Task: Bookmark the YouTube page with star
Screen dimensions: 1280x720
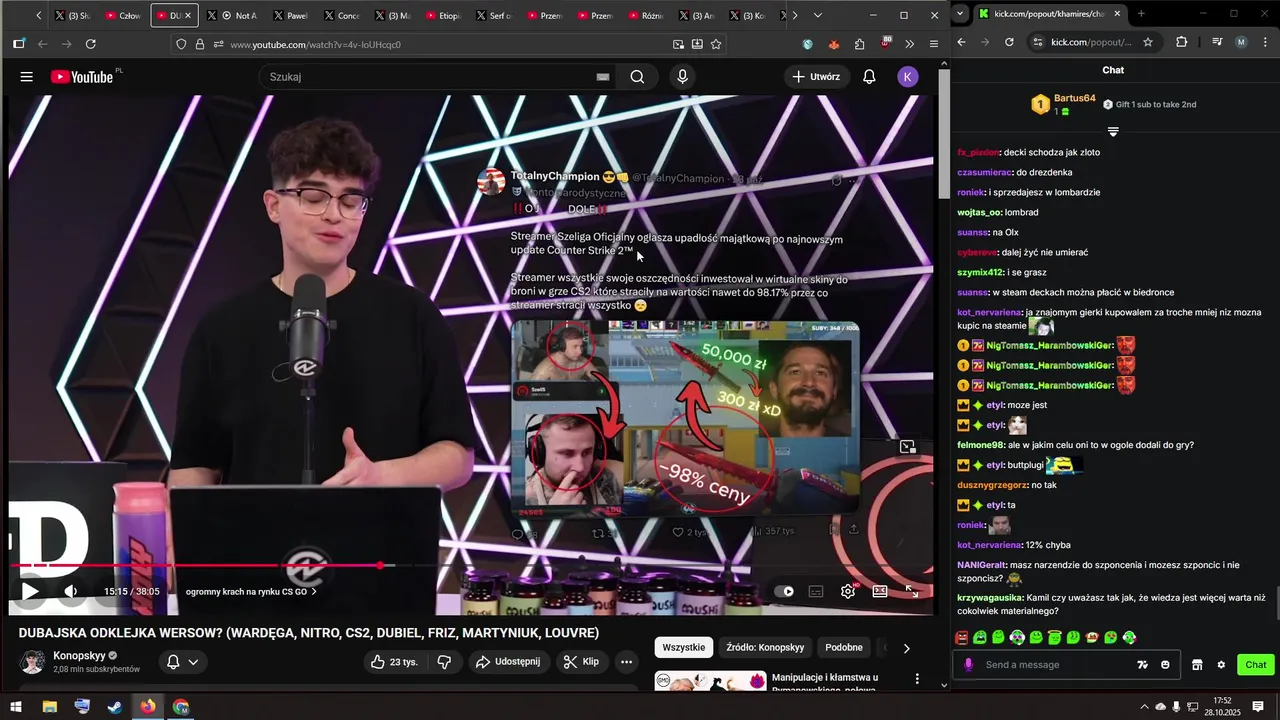Action: point(716,44)
